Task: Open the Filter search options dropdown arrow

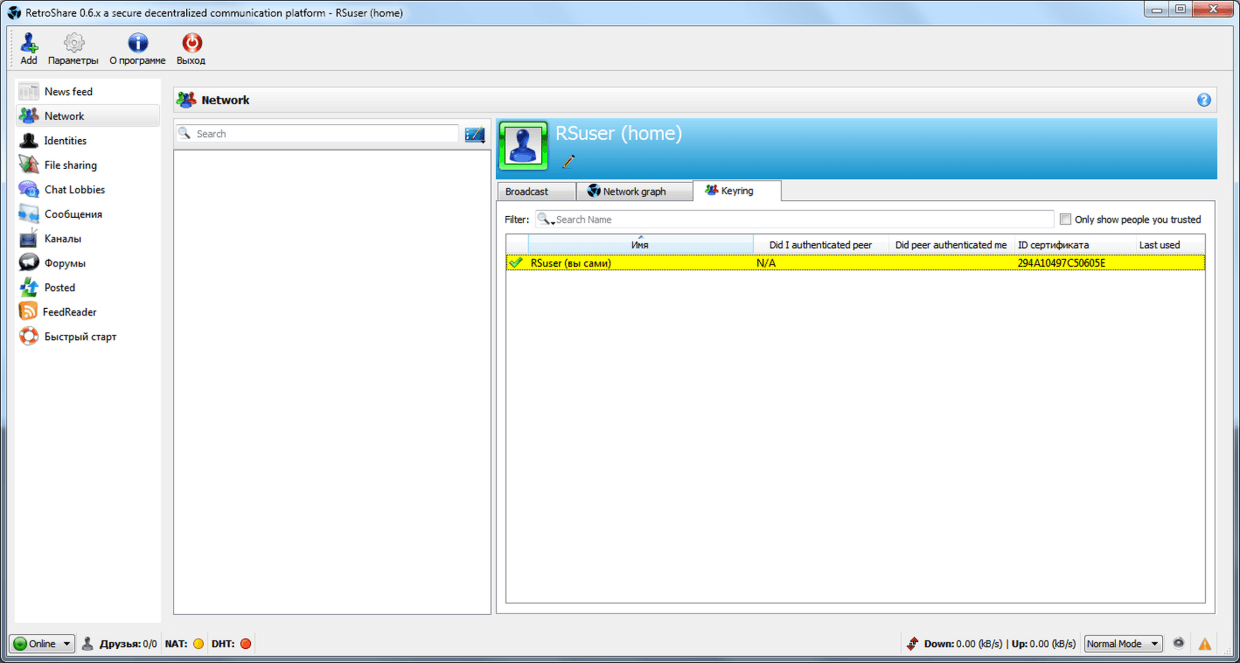Action: point(546,220)
